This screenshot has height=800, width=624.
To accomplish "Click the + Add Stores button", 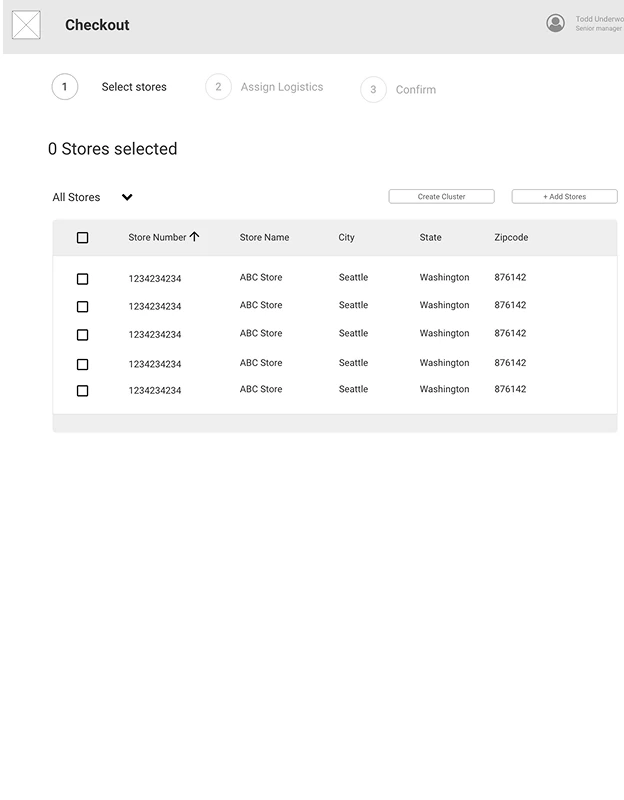I will click(565, 196).
